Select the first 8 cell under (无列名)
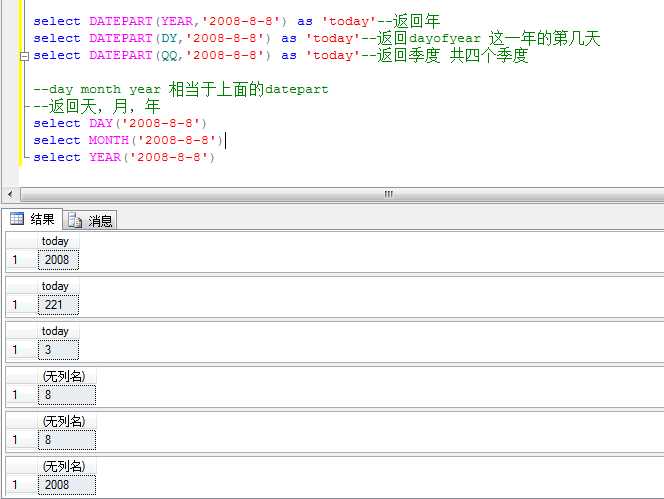Viewport: 664px width, 499px height. click(66, 395)
